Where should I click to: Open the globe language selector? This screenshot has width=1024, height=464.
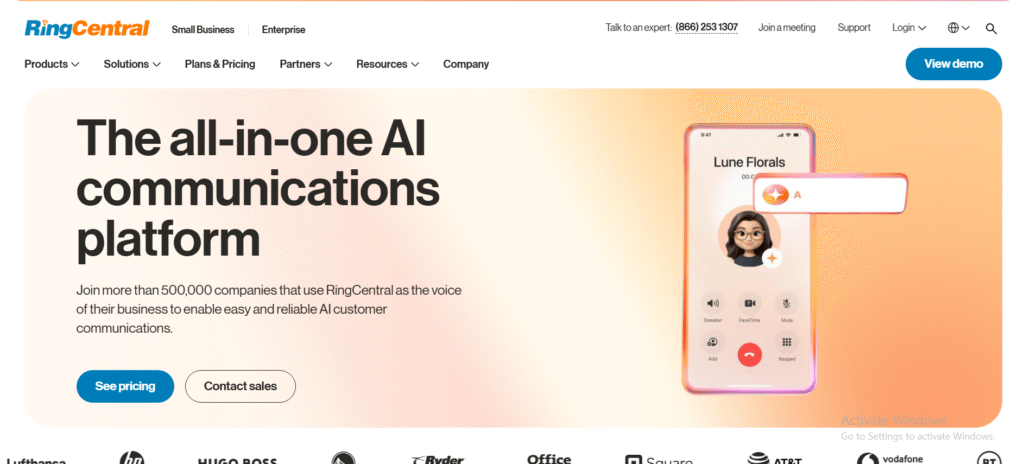pyautogui.click(x=959, y=28)
